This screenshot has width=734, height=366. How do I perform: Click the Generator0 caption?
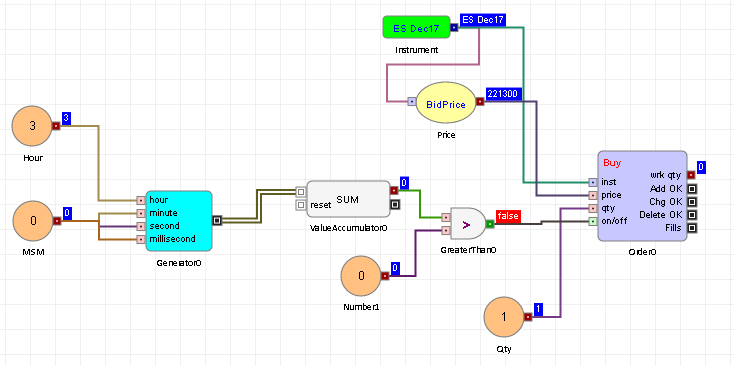click(179, 263)
